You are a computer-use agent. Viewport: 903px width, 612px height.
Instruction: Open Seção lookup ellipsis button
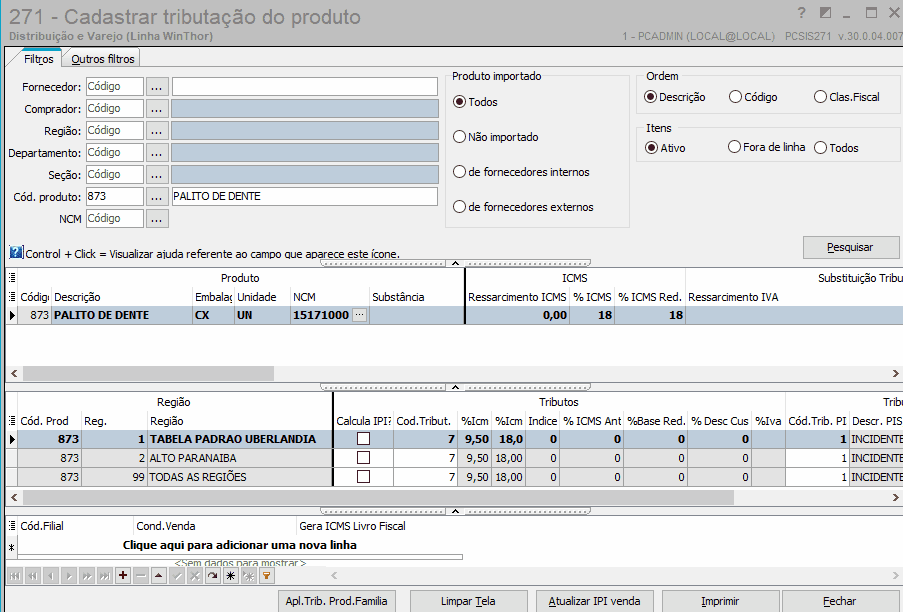[x=157, y=174]
